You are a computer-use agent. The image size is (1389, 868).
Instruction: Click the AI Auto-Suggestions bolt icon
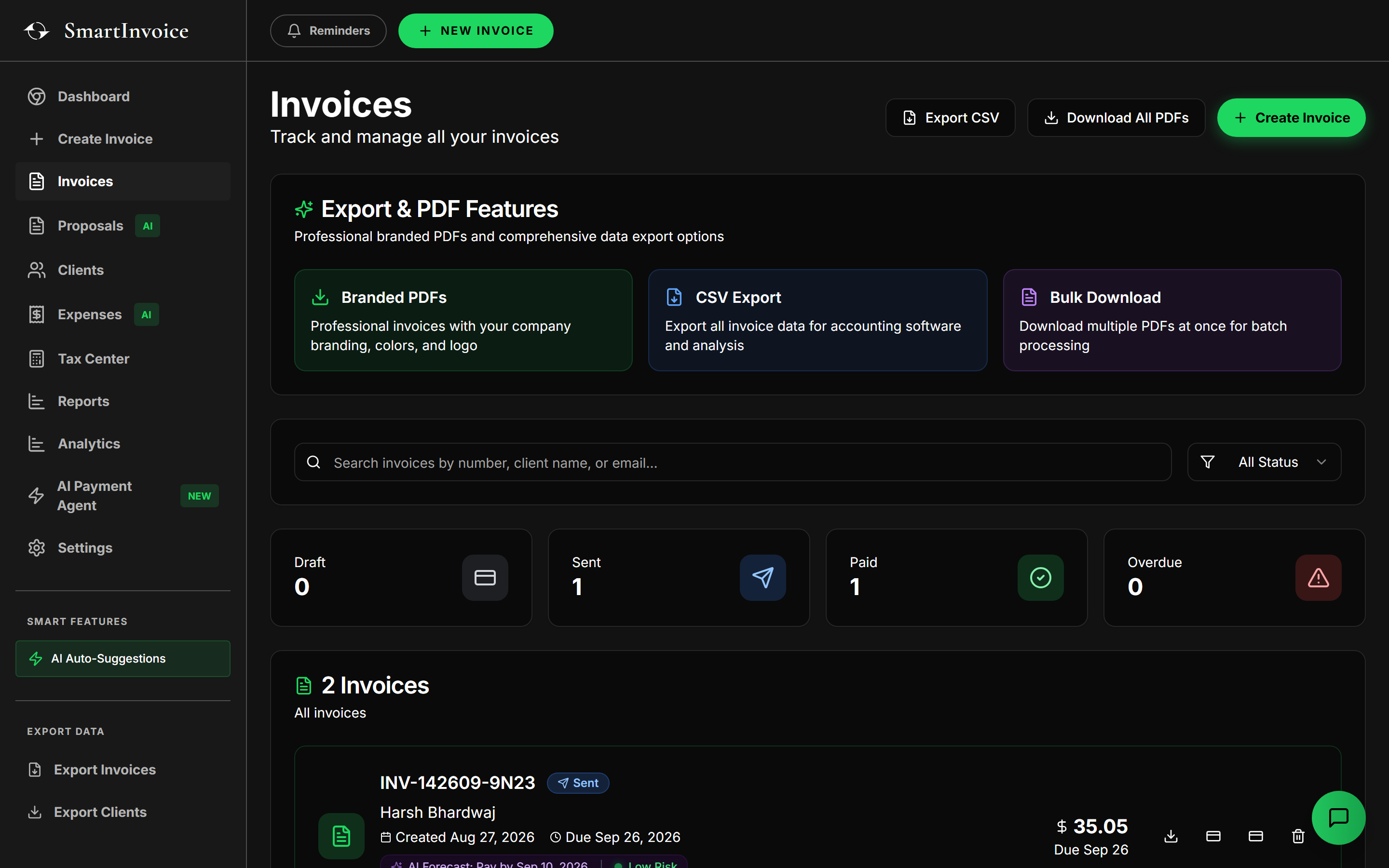click(x=36, y=658)
